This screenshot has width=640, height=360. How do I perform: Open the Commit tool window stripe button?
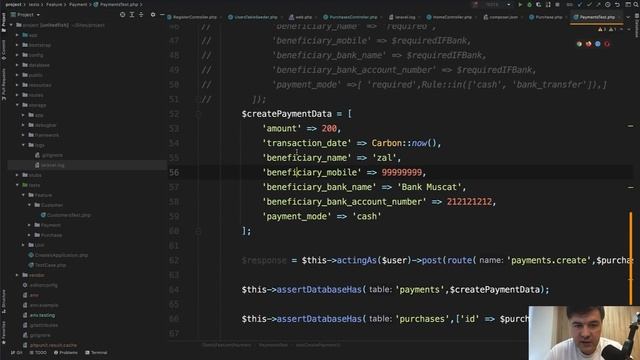point(4,50)
